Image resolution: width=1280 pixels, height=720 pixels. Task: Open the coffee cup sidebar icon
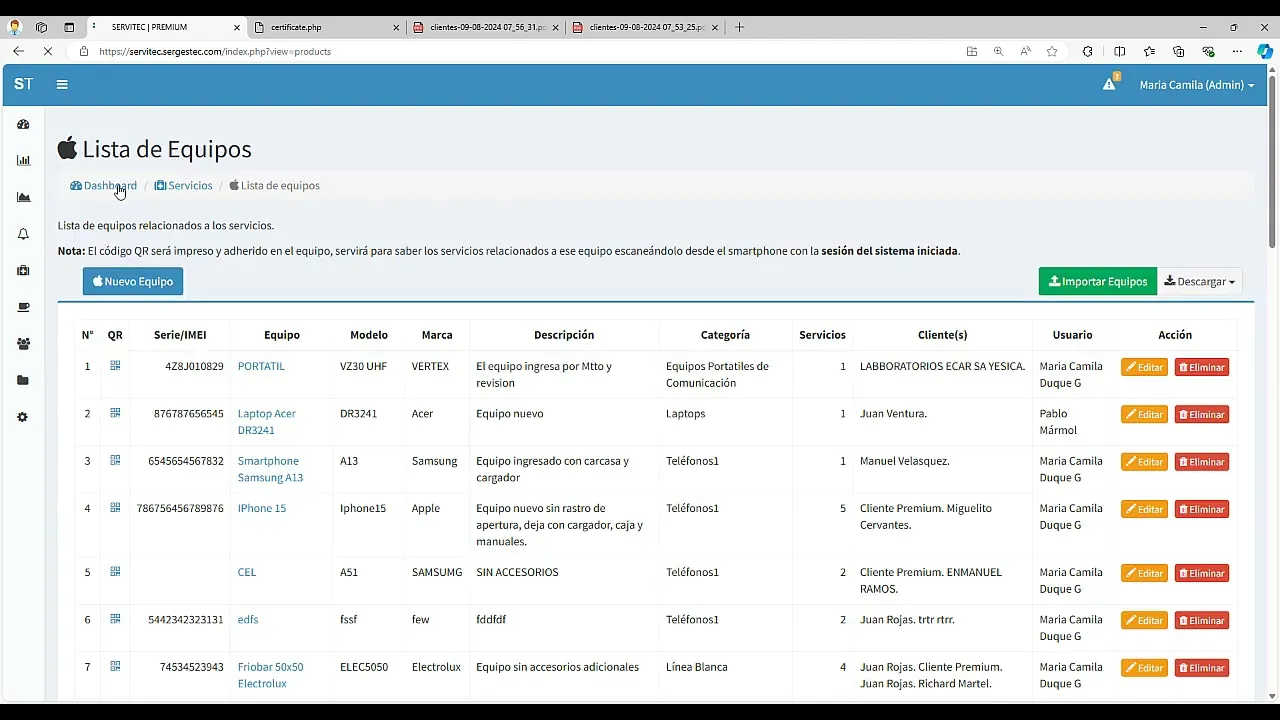pyautogui.click(x=23, y=307)
